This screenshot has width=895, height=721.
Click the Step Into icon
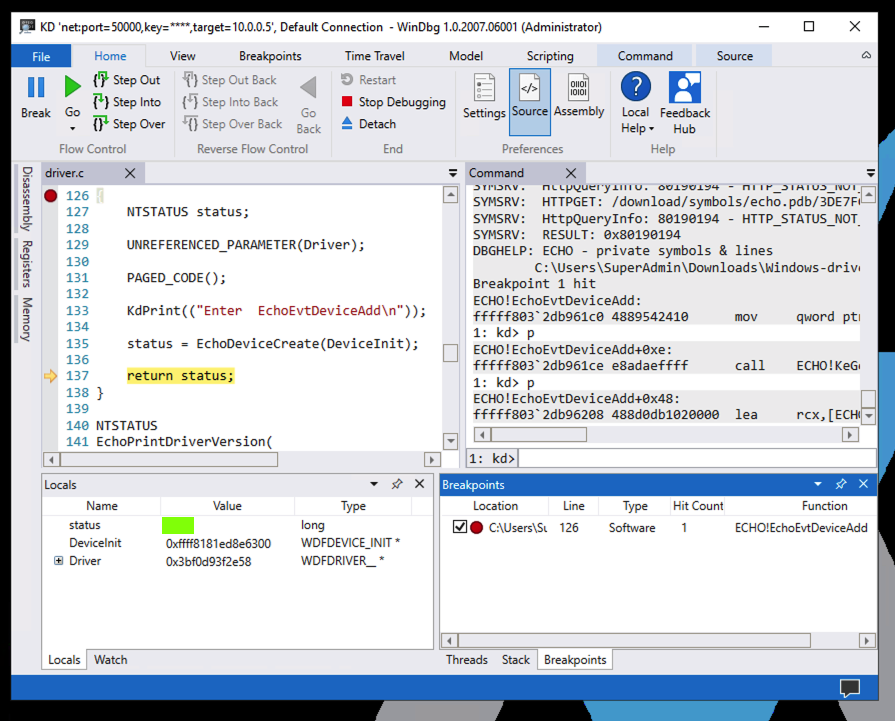coord(101,102)
